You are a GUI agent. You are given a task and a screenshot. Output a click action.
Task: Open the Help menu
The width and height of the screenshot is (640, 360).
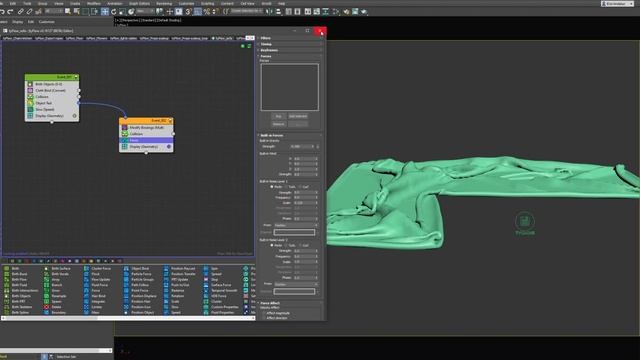[x=281, y=3]
